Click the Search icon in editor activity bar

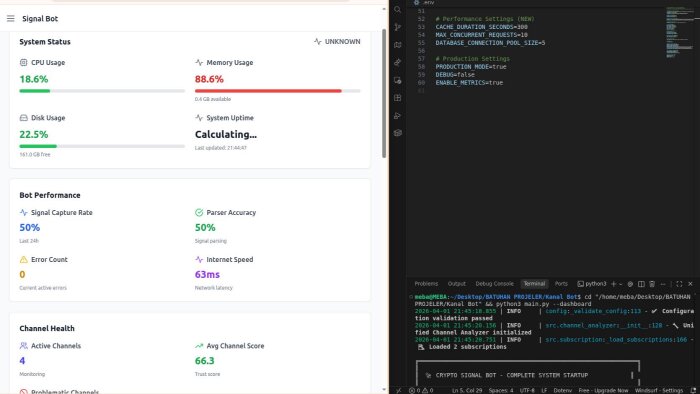click(398, 9)
